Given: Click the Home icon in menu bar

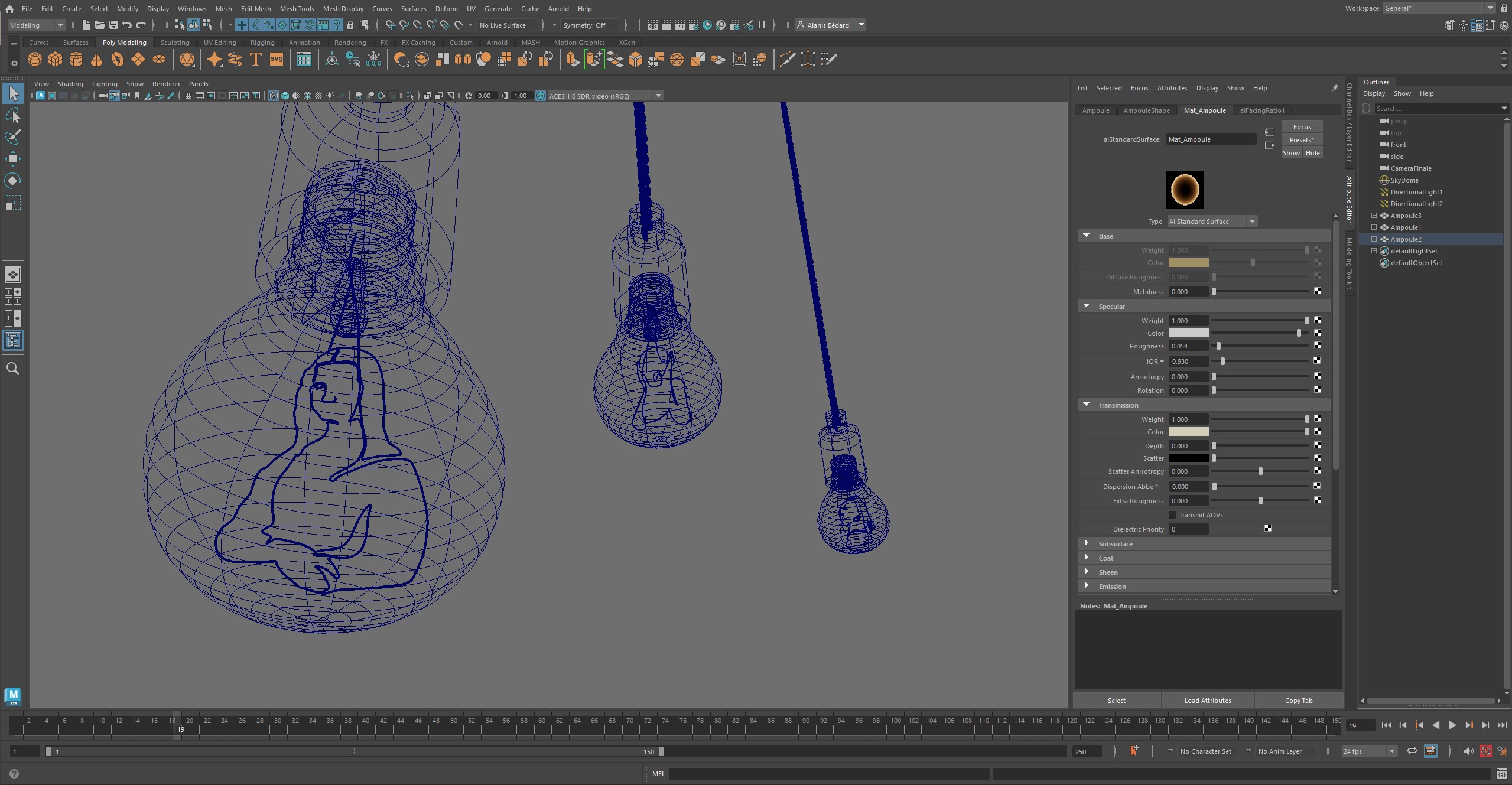Looking at the screenshot, I should pyautogui.click(x=9, y=9).
